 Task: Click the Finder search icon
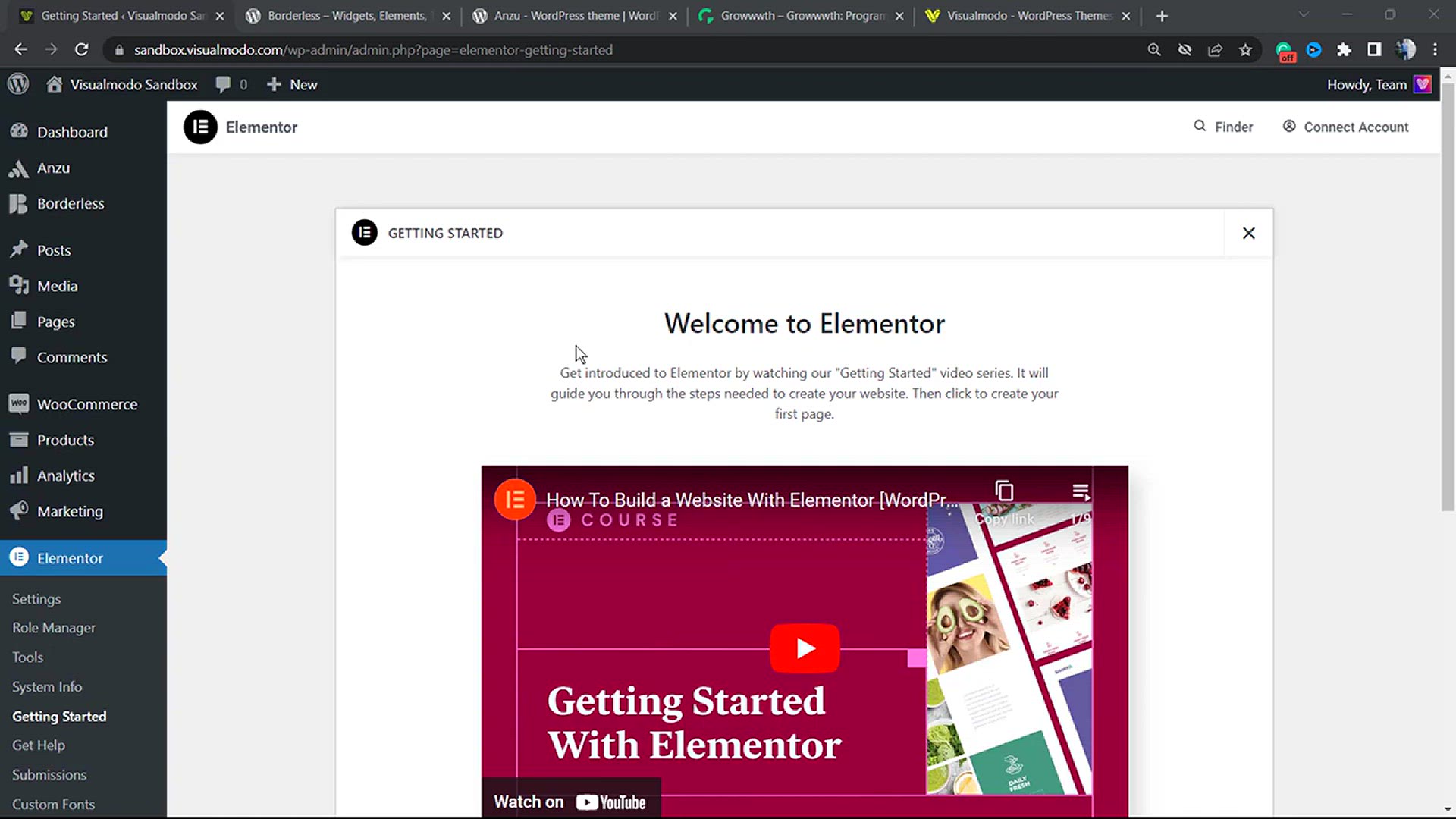click(1200, 126)
